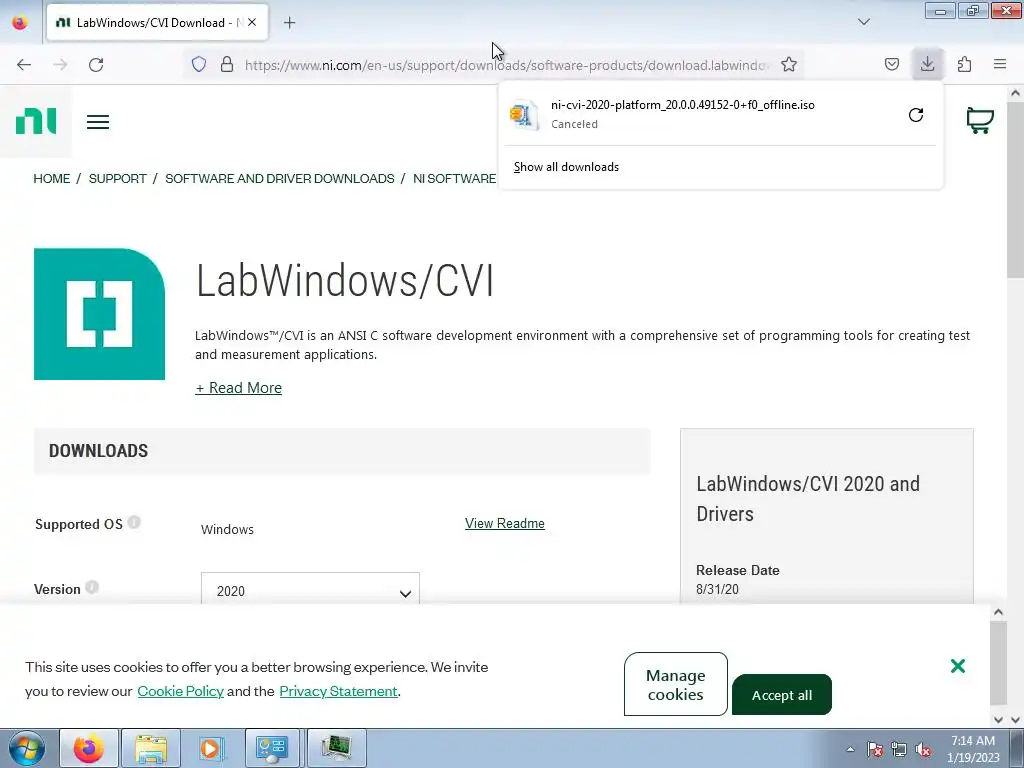This screenshot has height=768, width=1024.
Task: Open the shopping cart
Action: coord(980,121)
